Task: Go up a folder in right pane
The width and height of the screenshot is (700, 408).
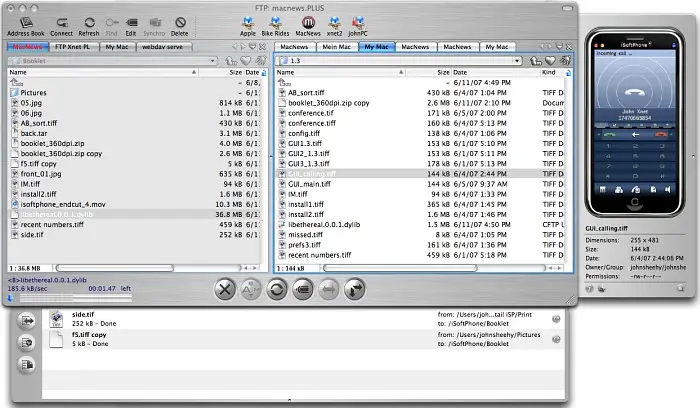Action: pyautogui.click(x=536, y=61)
